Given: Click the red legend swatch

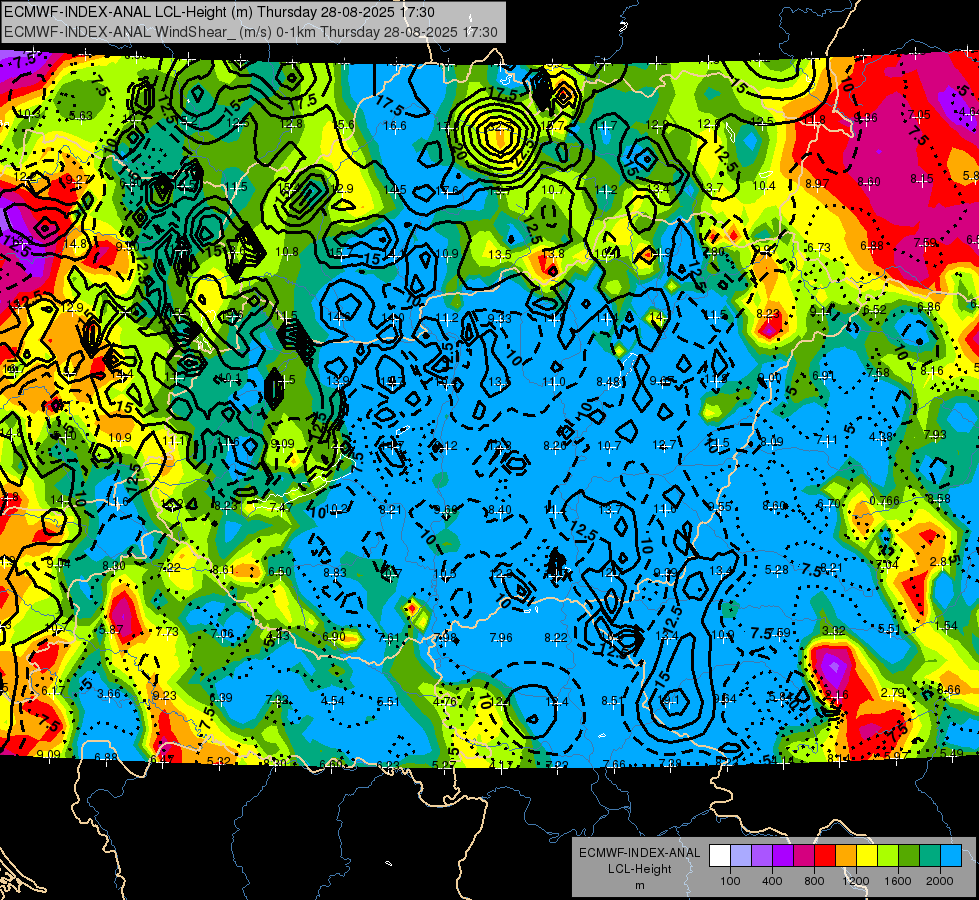Looking at the screenshot, I should [x=825, y=856].
